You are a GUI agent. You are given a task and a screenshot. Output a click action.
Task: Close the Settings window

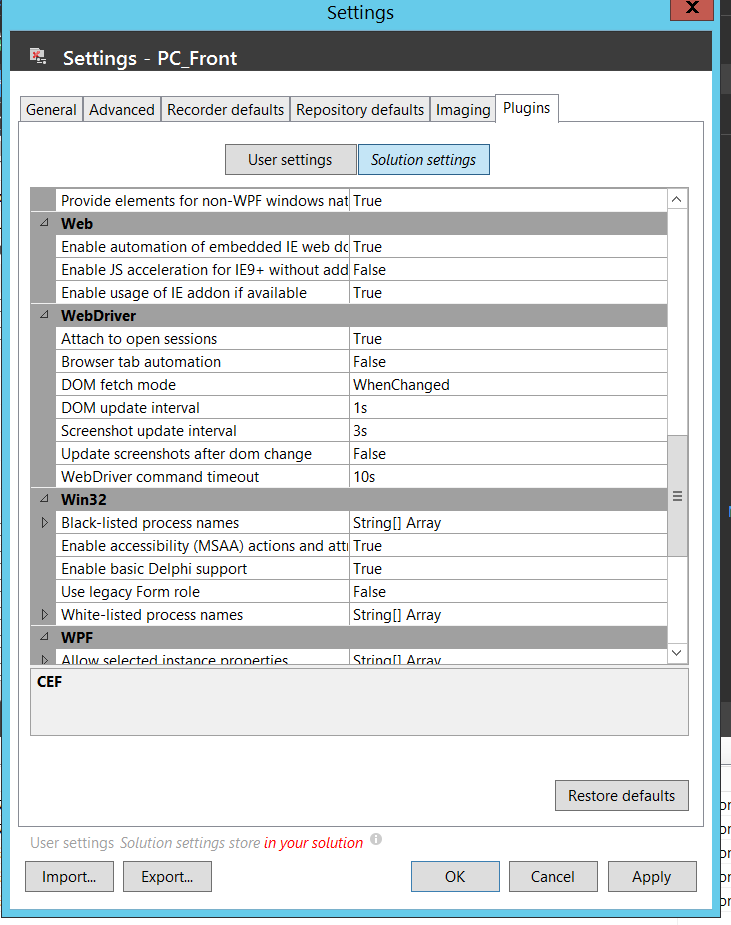[692, 8]
